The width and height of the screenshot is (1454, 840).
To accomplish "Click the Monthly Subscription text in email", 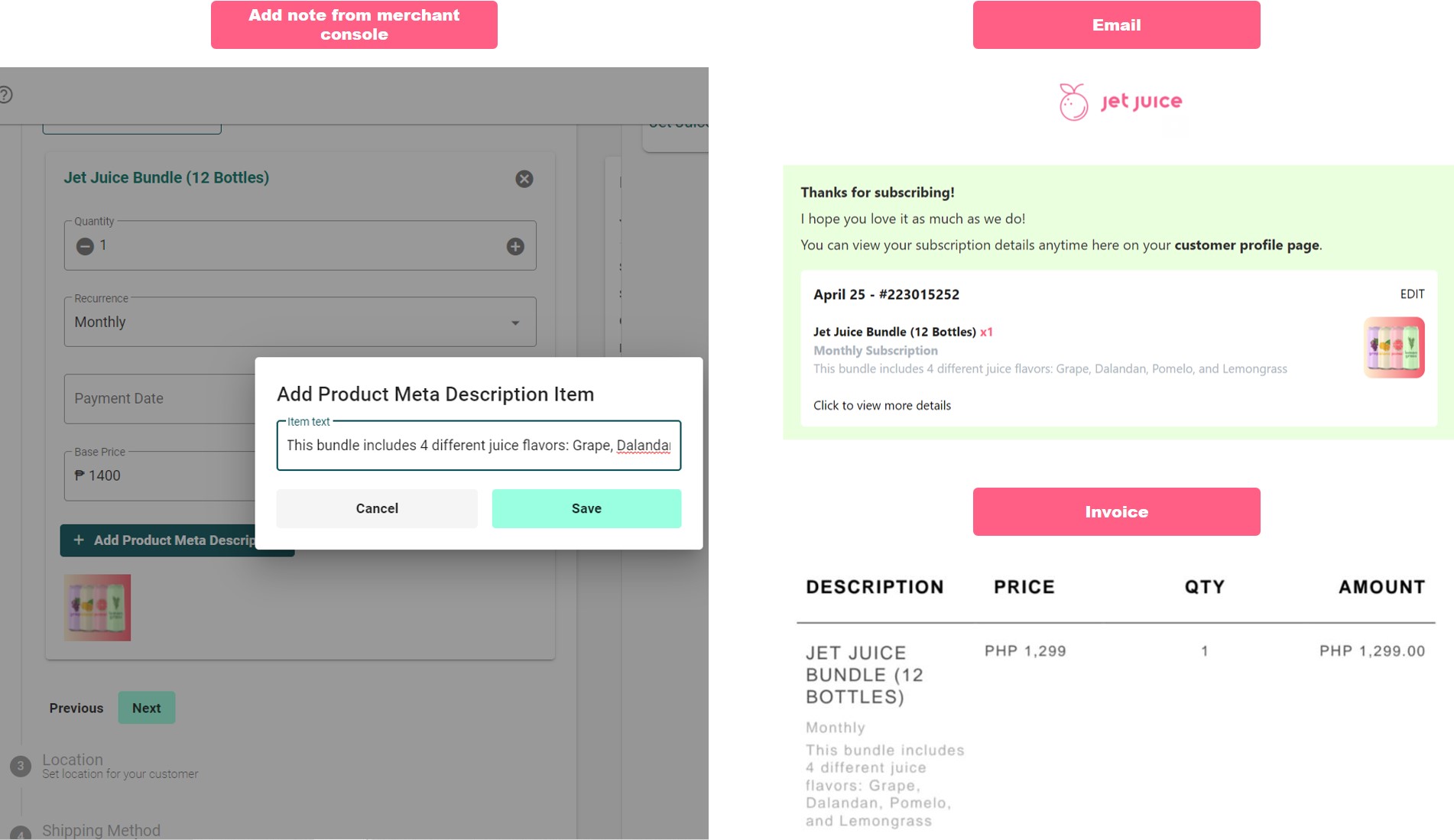I will [875, 351].
